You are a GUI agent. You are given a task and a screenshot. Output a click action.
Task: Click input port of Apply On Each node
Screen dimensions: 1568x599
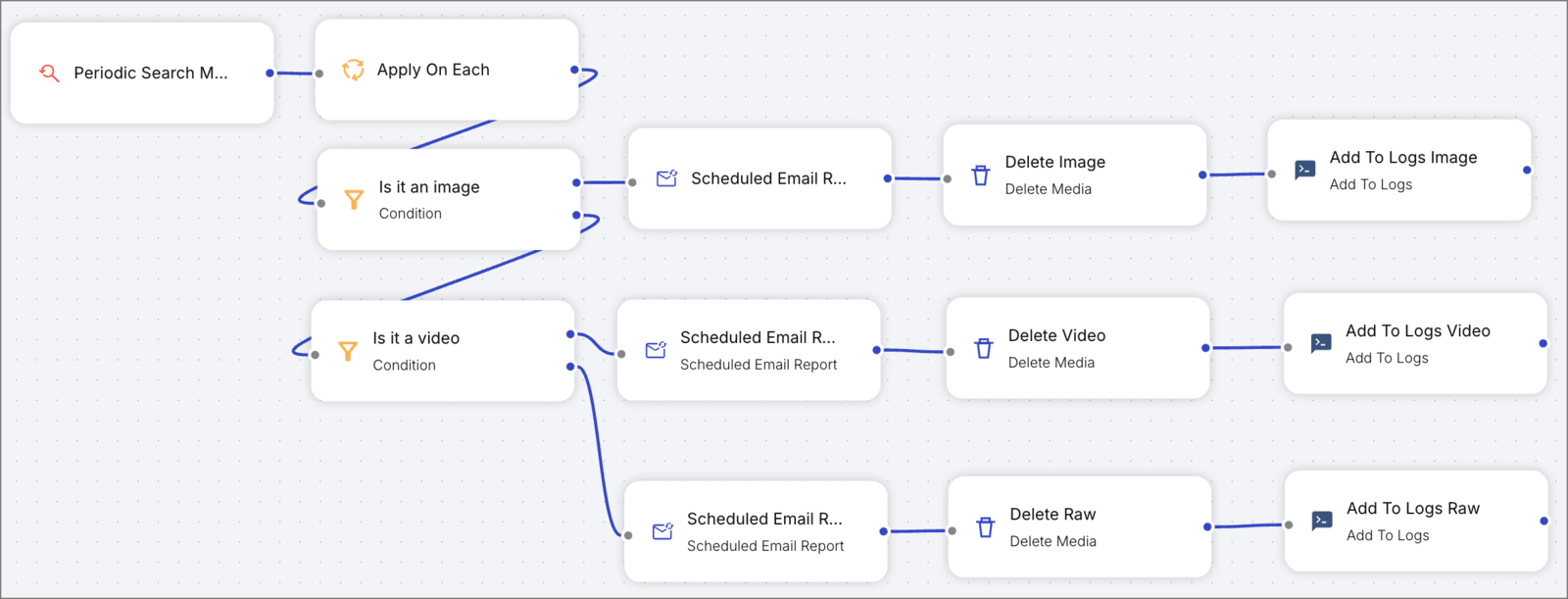(x=319, y=74)
